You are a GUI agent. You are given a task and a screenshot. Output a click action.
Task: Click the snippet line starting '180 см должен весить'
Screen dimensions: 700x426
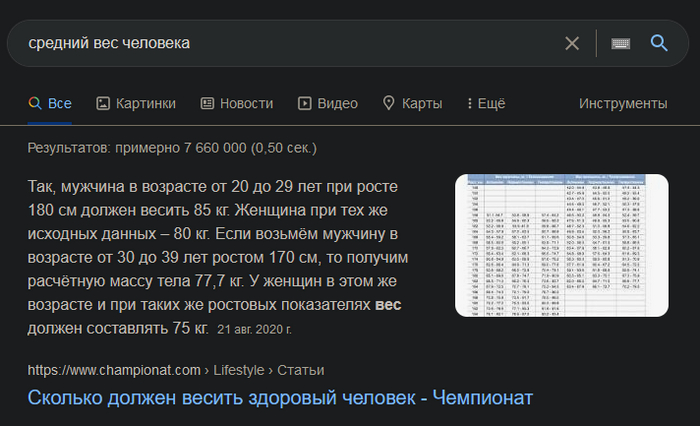(x=208, y=210)
